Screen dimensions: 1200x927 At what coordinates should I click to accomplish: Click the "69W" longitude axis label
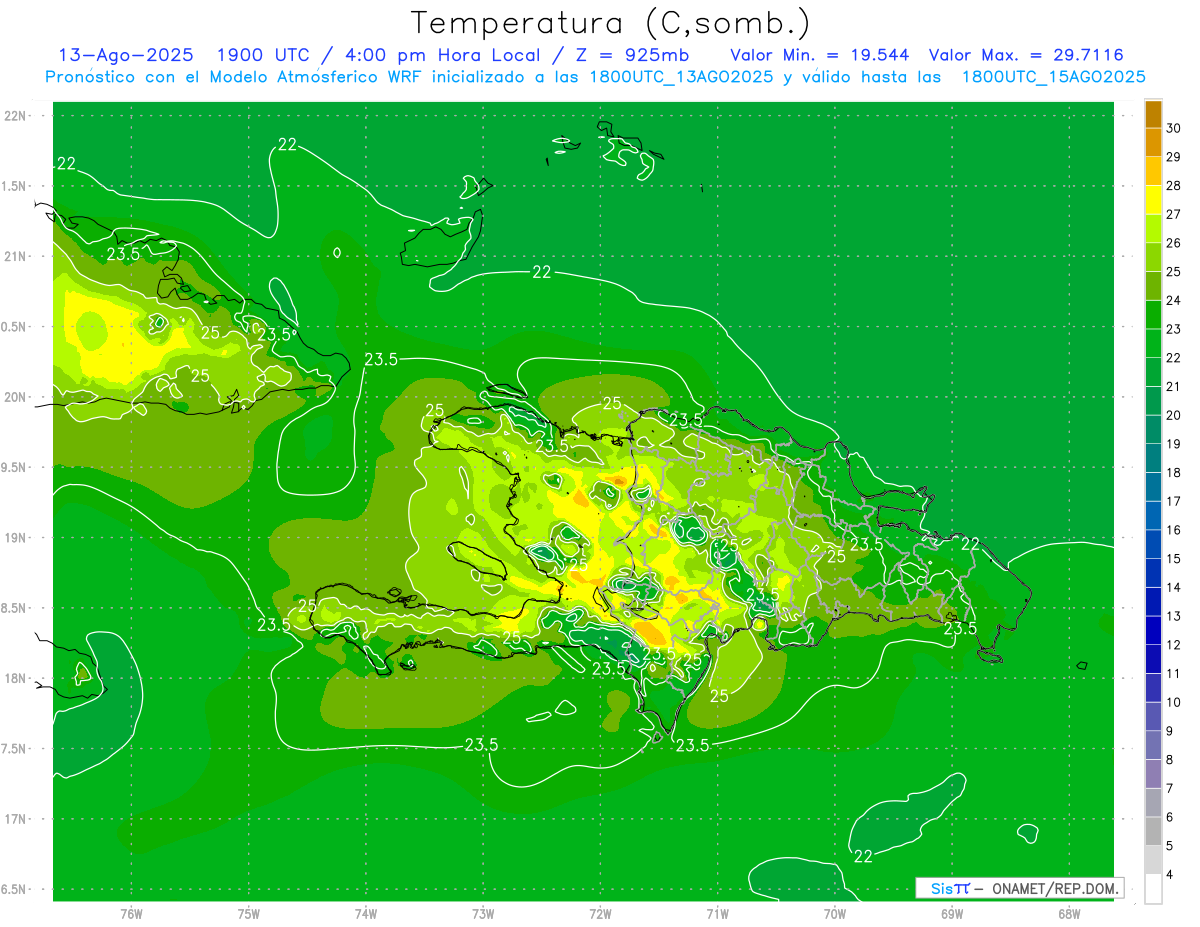(x=952, y=913)
